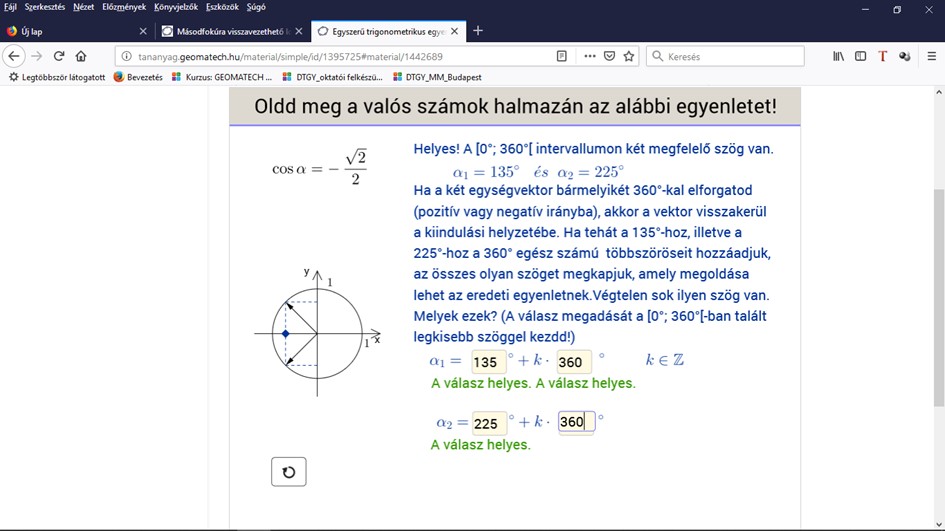Open 'DTGY_MM_Budapest' bookmark

point(437,77)
